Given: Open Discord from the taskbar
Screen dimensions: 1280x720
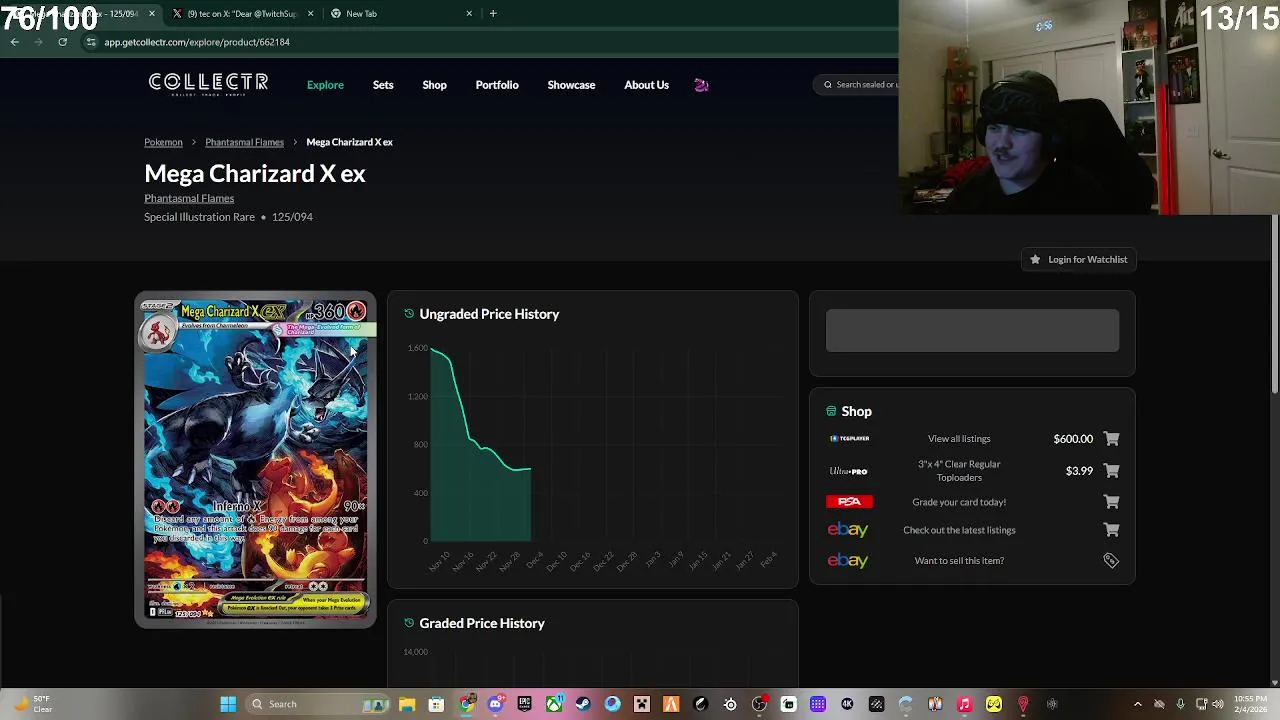Looking at the screenshot, I should click(495, 704).
